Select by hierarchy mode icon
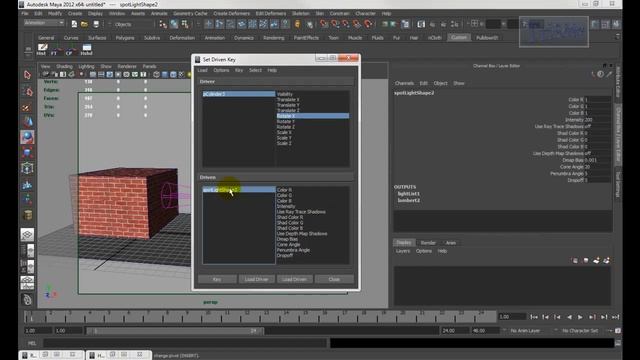The height and width of the screenshot is (360, 640). click(163, 24)
